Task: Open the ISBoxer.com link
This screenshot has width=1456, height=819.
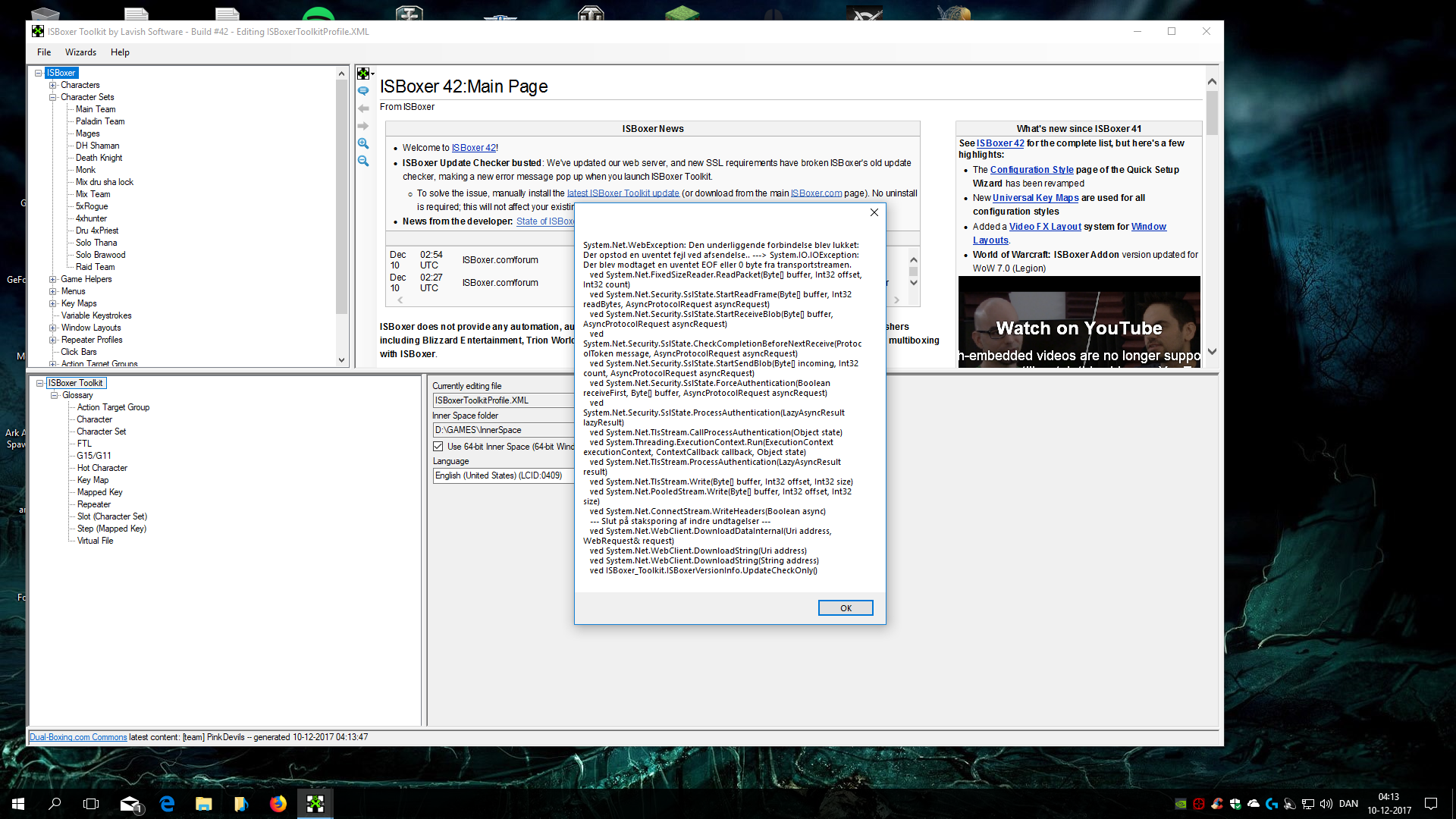Action: [x=816, y=193]
